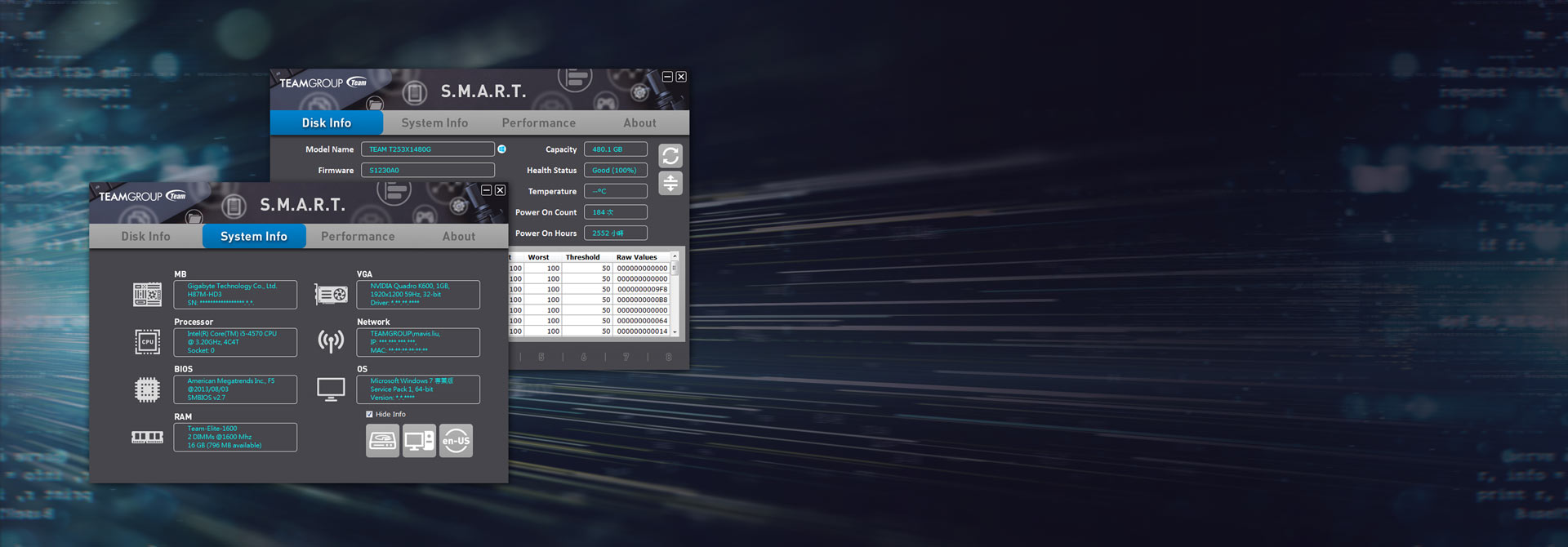Click the scroll-up arrow in SMART table
This screenshot has width=1568, height=547.
tap(675, 257)
